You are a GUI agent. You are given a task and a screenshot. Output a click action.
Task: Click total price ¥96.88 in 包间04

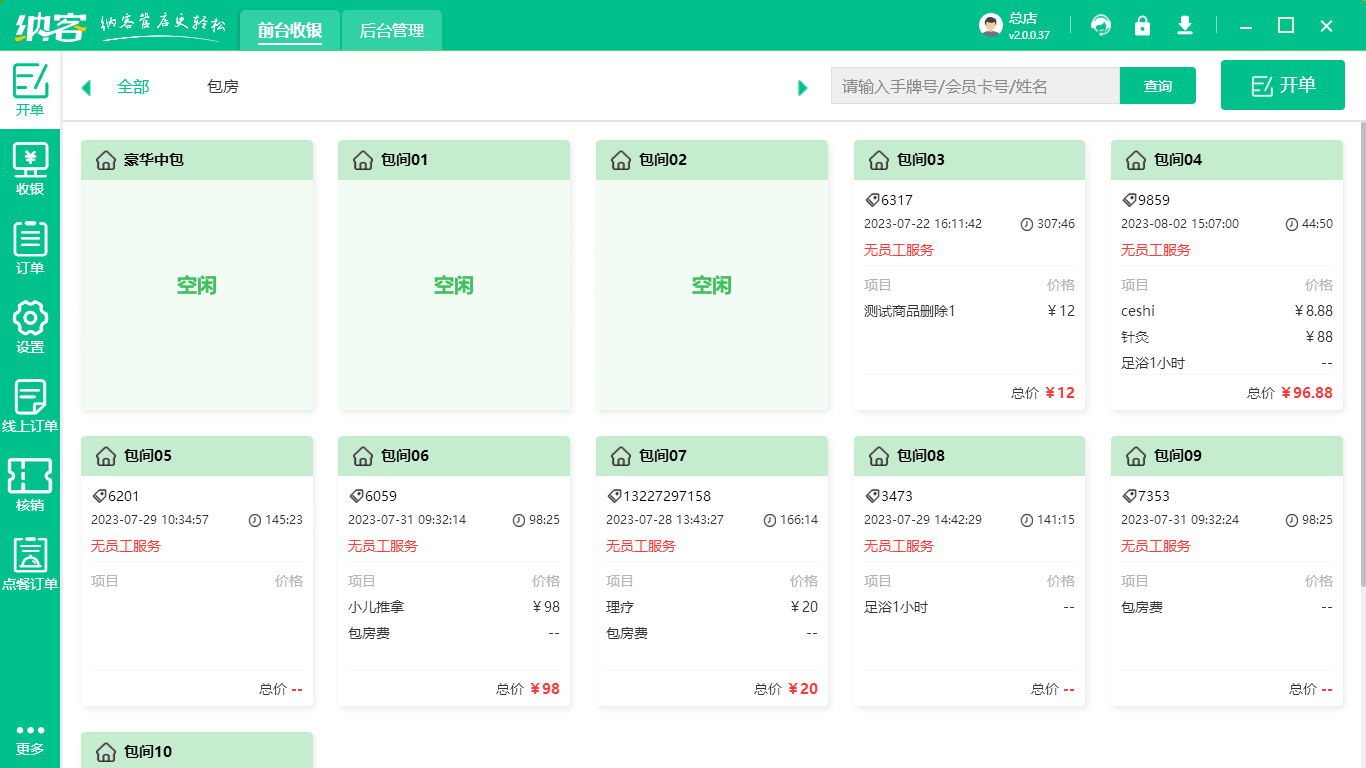[1307, 393]
